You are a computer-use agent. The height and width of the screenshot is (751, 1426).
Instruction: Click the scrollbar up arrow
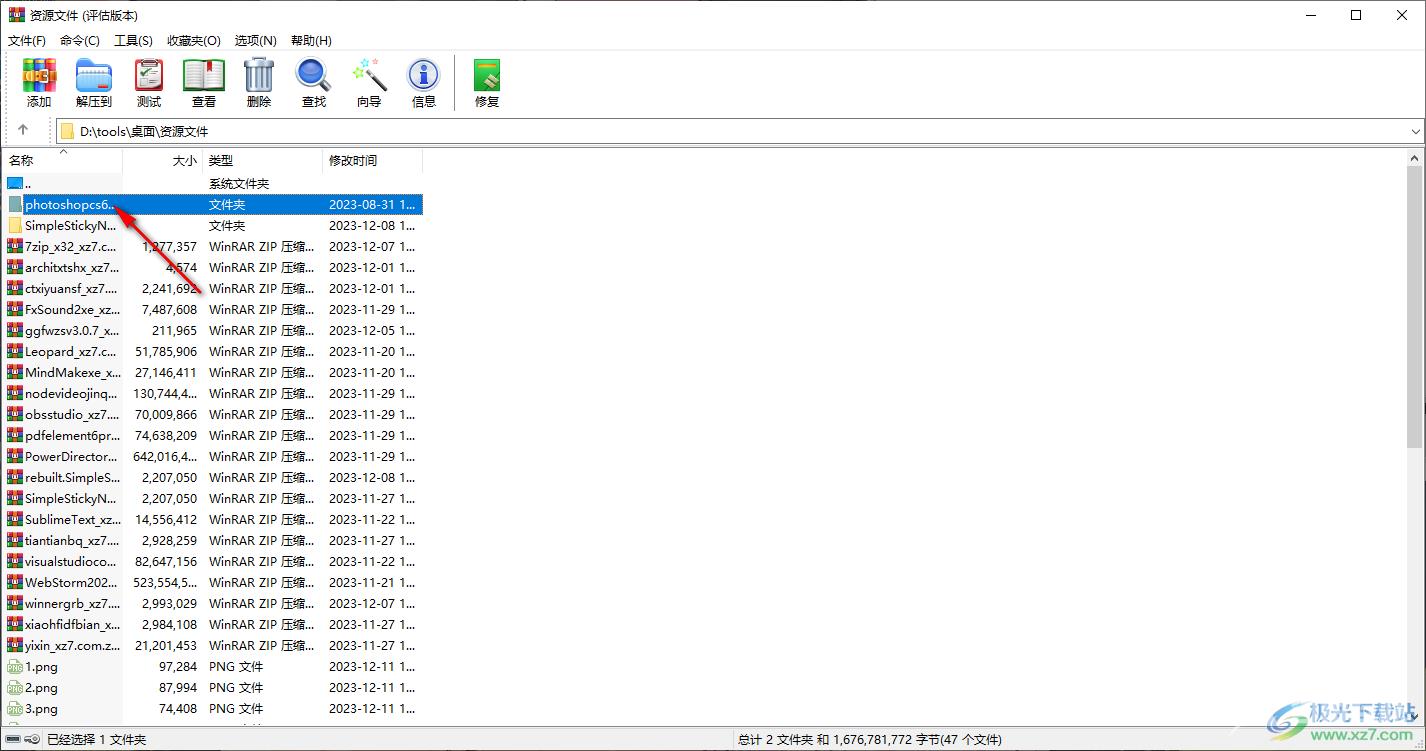[x=1414, y=158]
